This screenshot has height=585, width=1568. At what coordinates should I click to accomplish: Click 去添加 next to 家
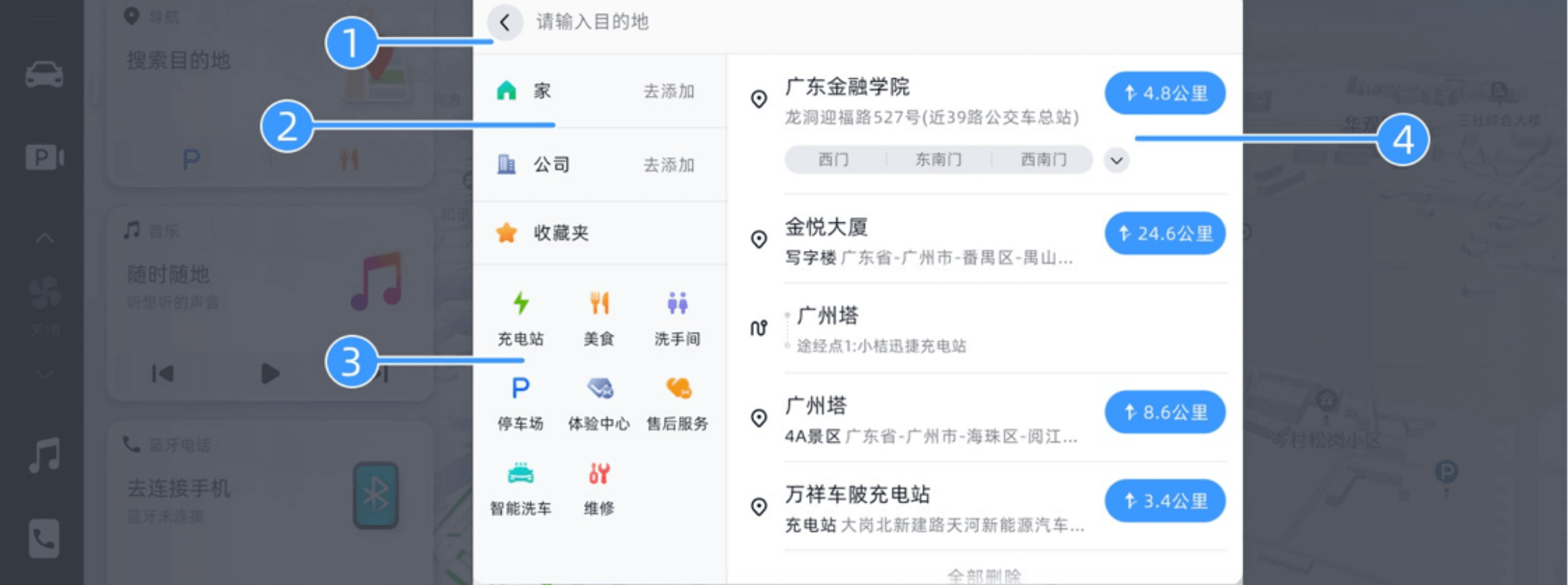(669, 91)
